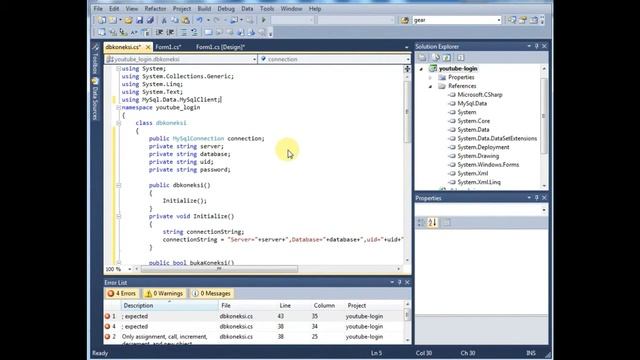This screenshot has width=640, height=360.
Task: Toggle the 0 Messages filter
Action: [x=211, y=293]
